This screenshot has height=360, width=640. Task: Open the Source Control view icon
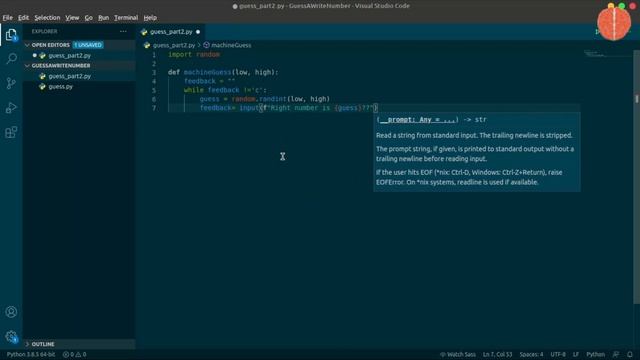(x=11, y=83)
